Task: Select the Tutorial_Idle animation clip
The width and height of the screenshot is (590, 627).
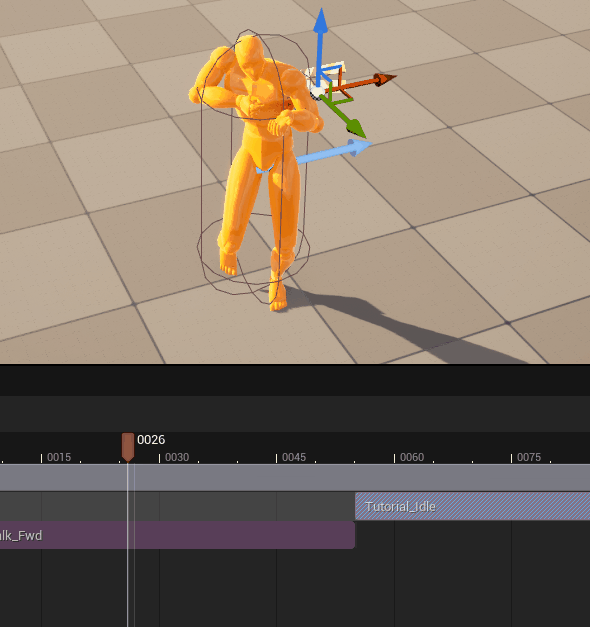Action: pyautogui.click(x=472, y=506)
